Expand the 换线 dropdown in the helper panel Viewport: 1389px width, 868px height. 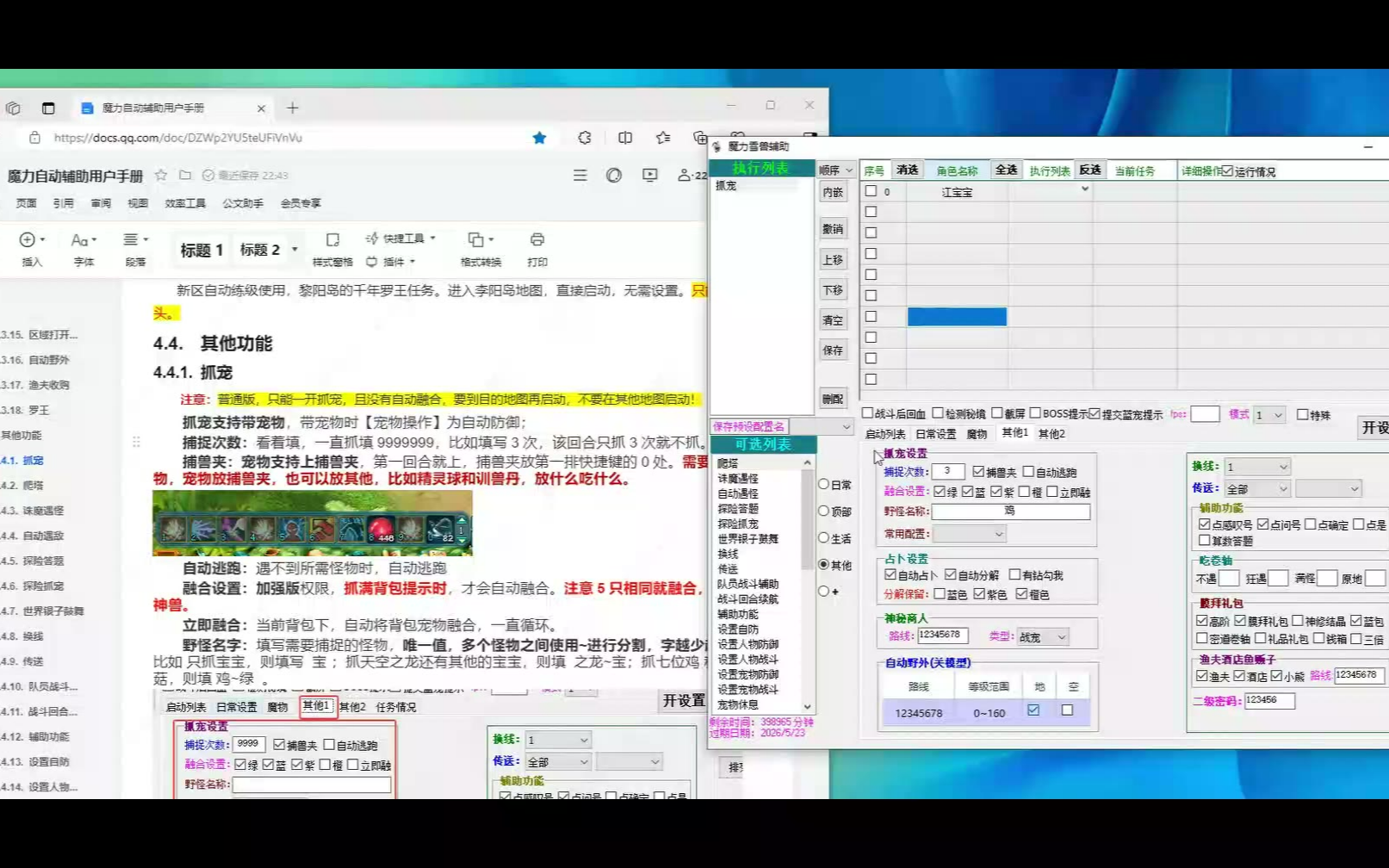[1282, 467]
